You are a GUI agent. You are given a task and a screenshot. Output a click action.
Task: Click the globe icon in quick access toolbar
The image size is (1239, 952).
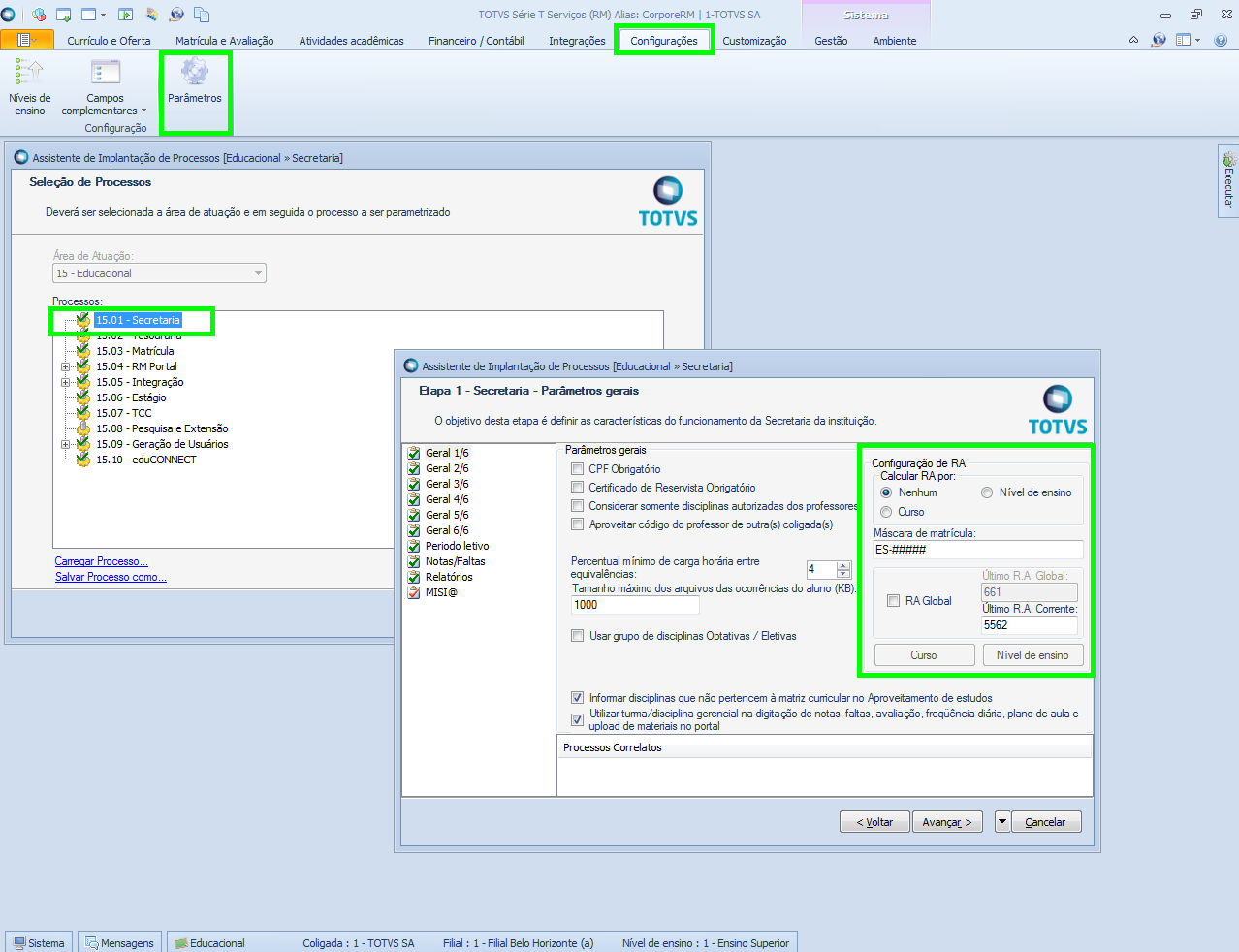(x=176, y=15)
